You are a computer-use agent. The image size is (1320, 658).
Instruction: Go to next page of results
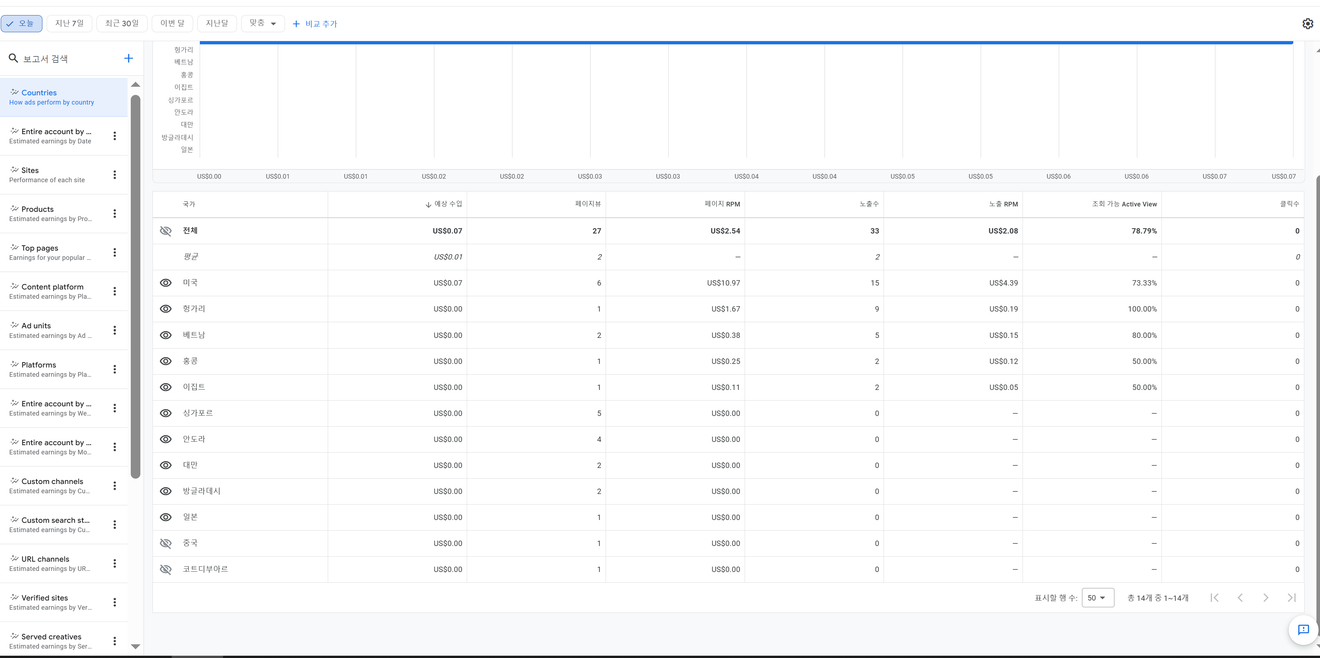(x=1265, y=598)
